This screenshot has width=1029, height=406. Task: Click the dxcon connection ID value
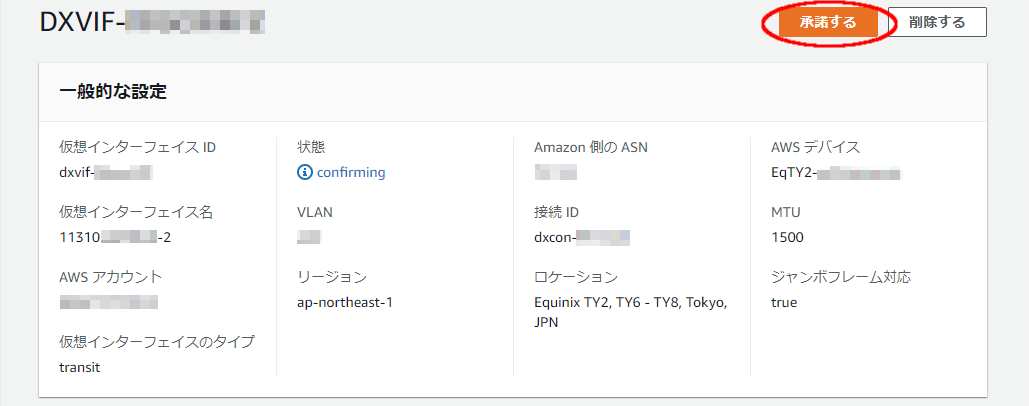(582, 237)
